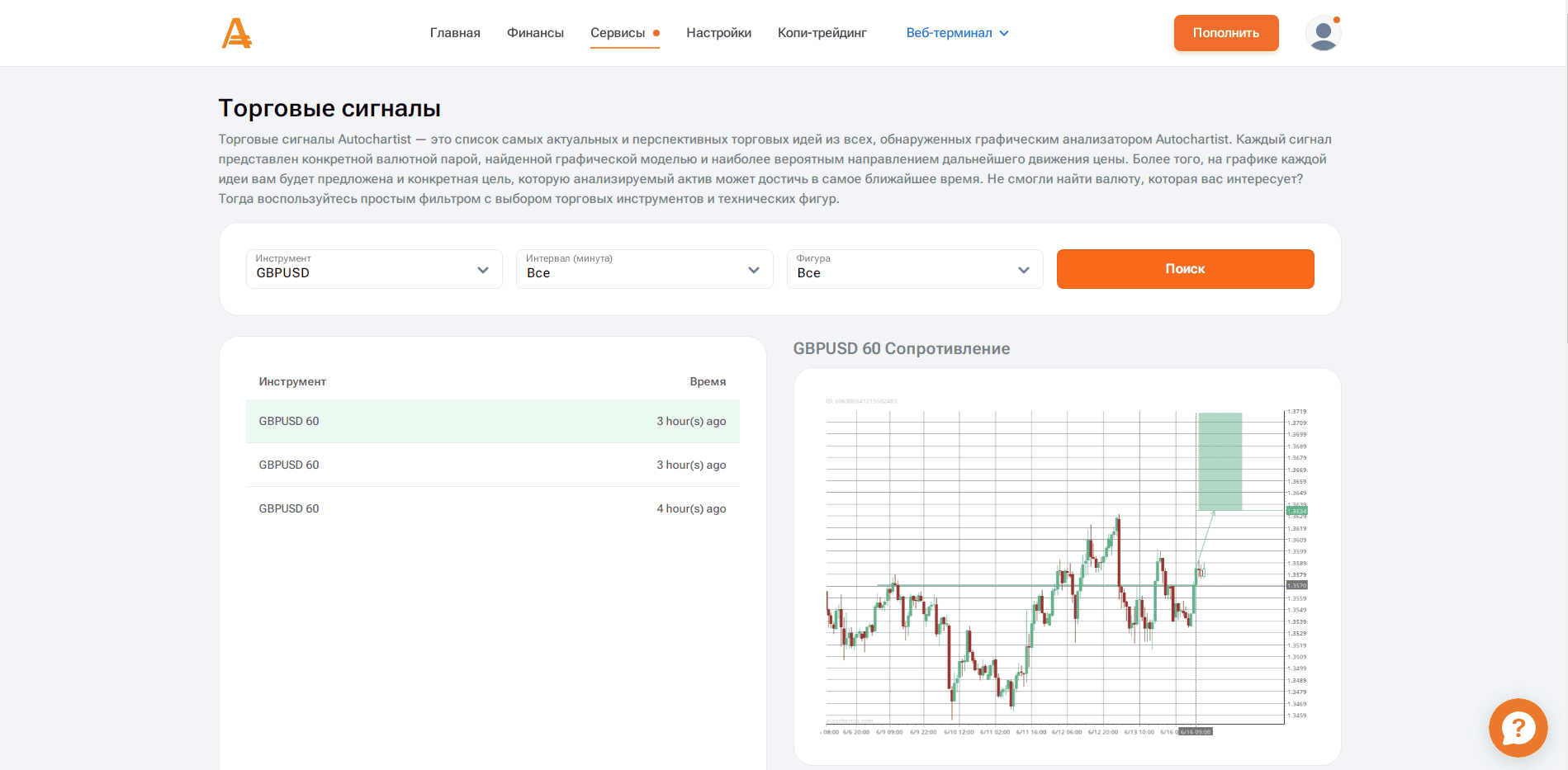Screen dimensions: 1568x770
Task: Click the Время column header
Action: click(x=708, y=381)
